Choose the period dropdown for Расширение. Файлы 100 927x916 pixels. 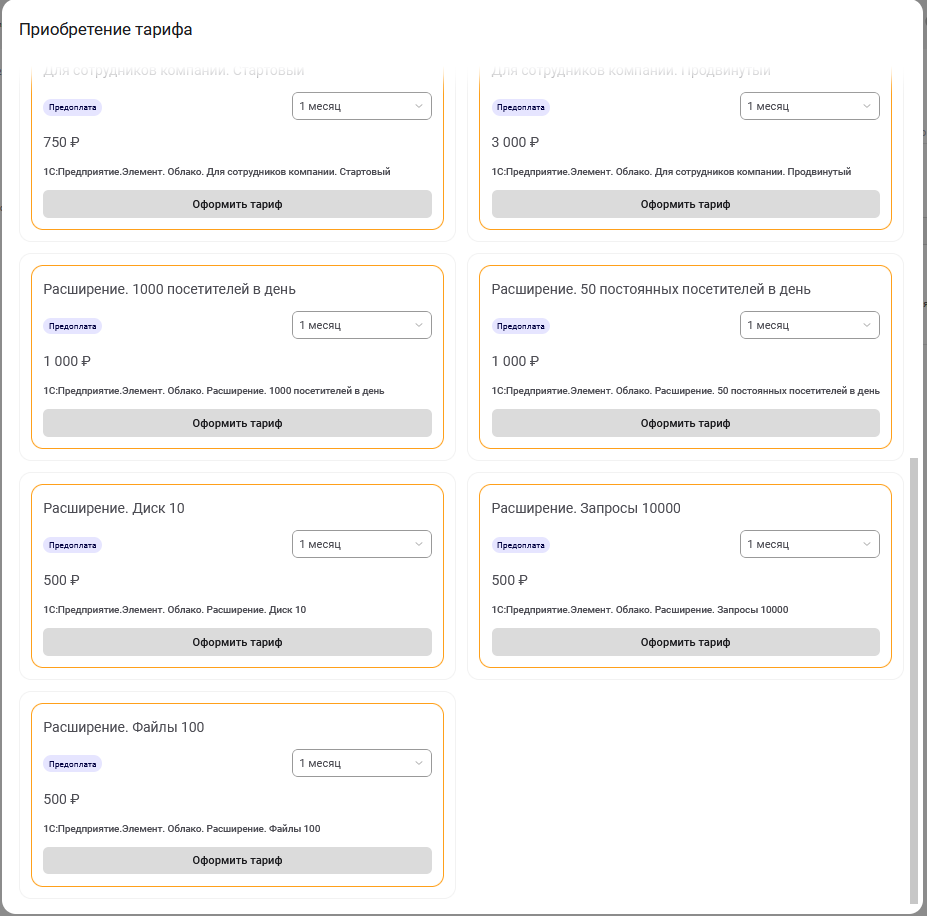pos(362,763)
